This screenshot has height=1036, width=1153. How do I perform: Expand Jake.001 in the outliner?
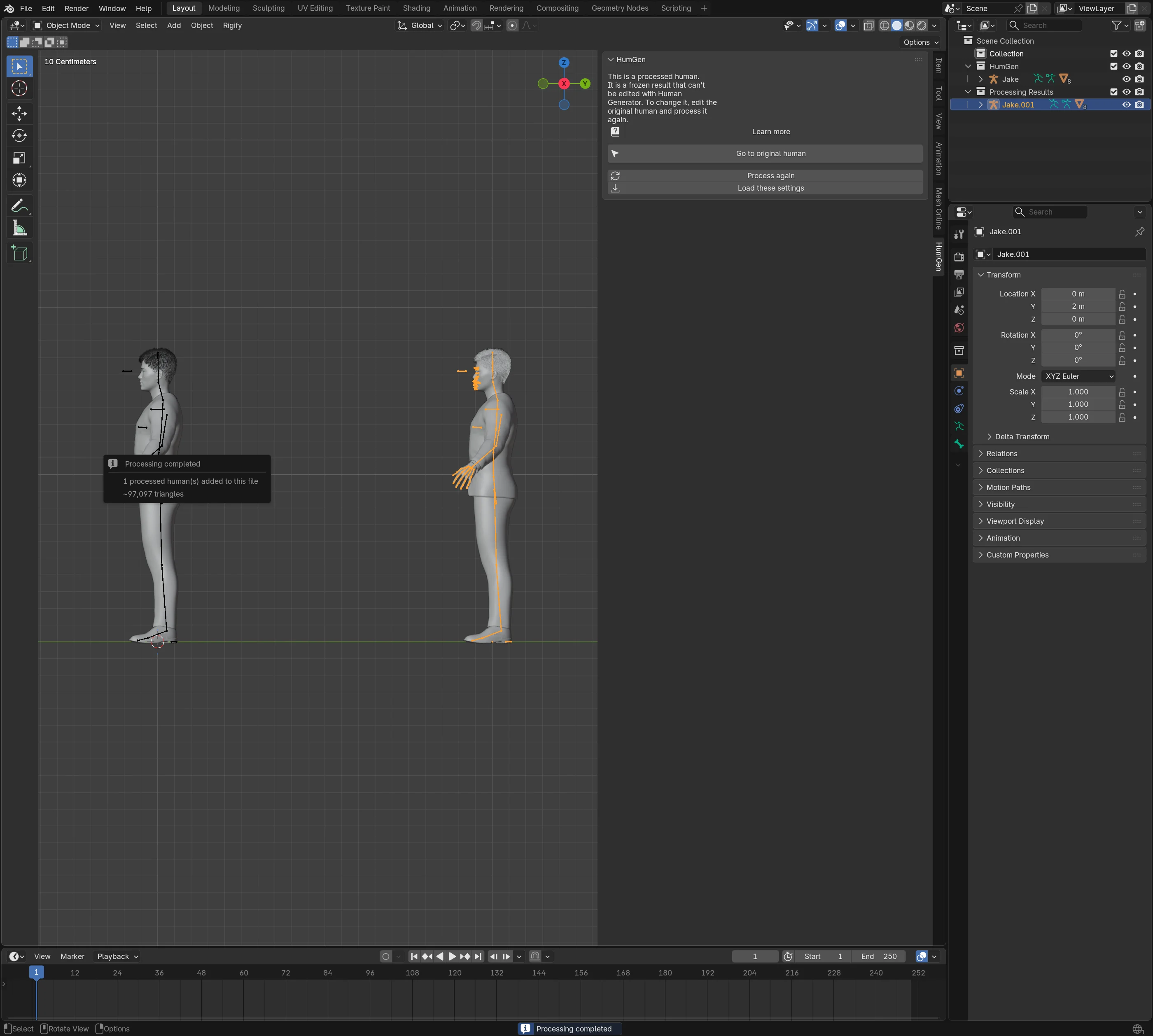pyautogui.click(x=980, y=105)
